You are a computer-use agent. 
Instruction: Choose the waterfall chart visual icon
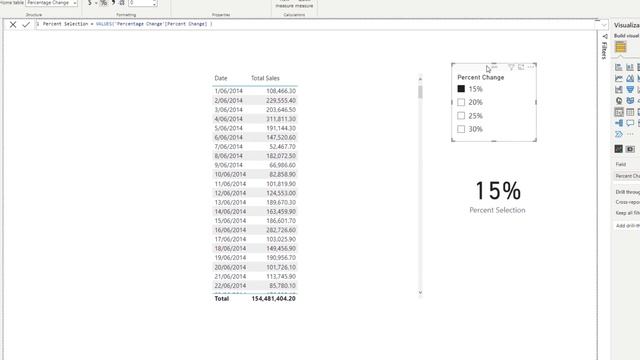coord(619,89)
